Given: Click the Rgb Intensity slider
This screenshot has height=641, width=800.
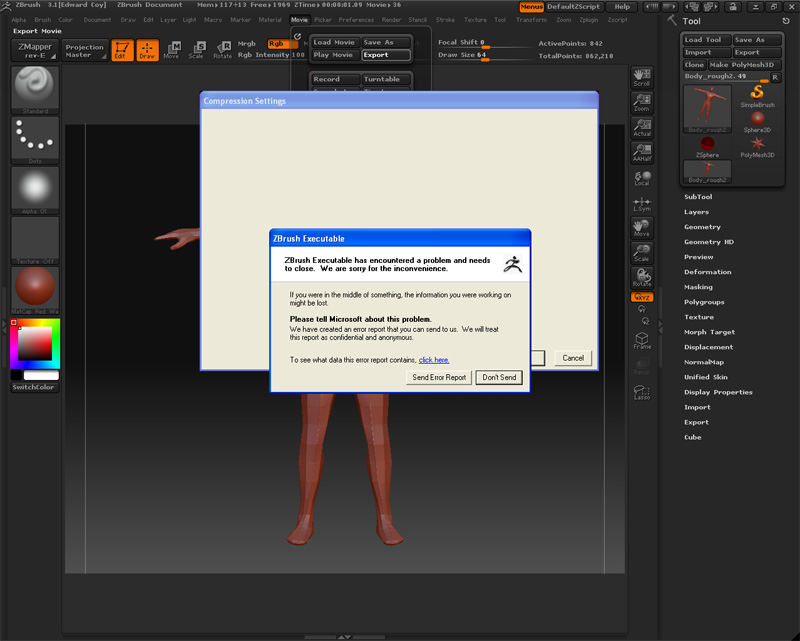Looking at the screenshot, I should tap(271, 55).
